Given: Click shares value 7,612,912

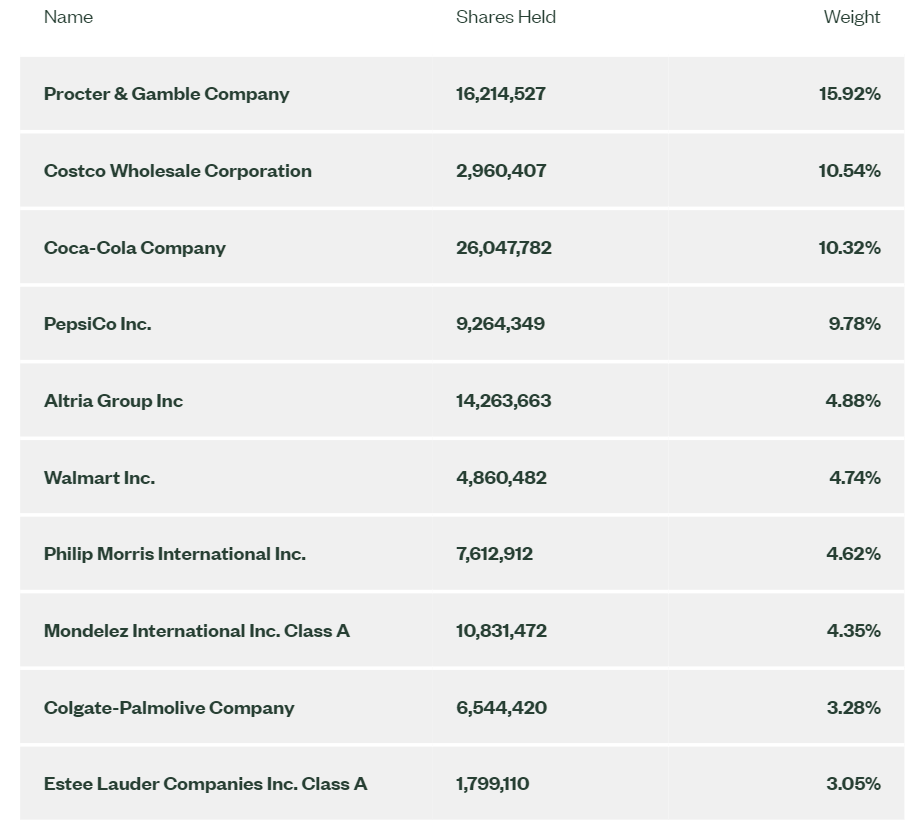Looking at the screenshot, I should [x=495, y=554].
